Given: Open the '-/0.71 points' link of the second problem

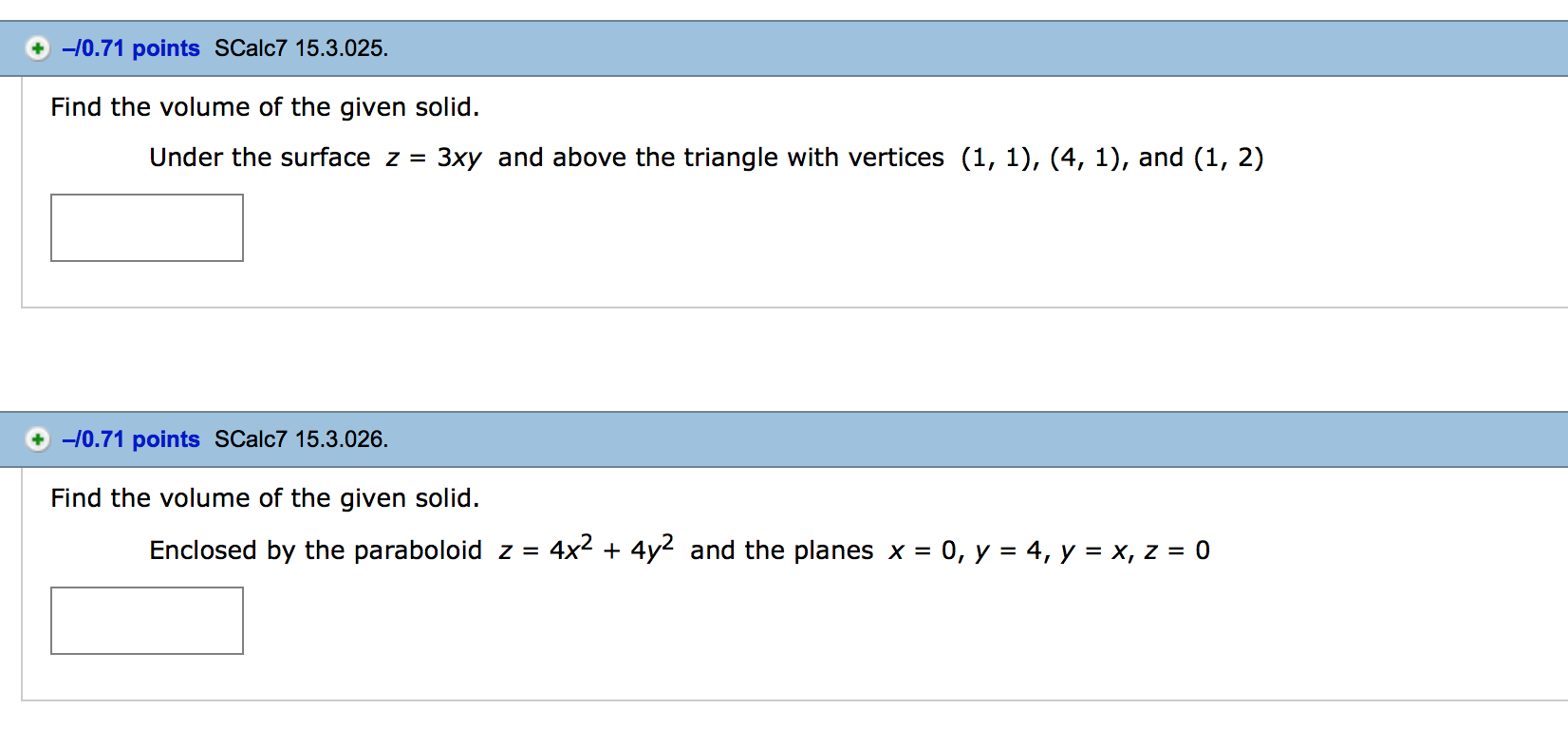Looking at the screenshot, I should 130,439.
